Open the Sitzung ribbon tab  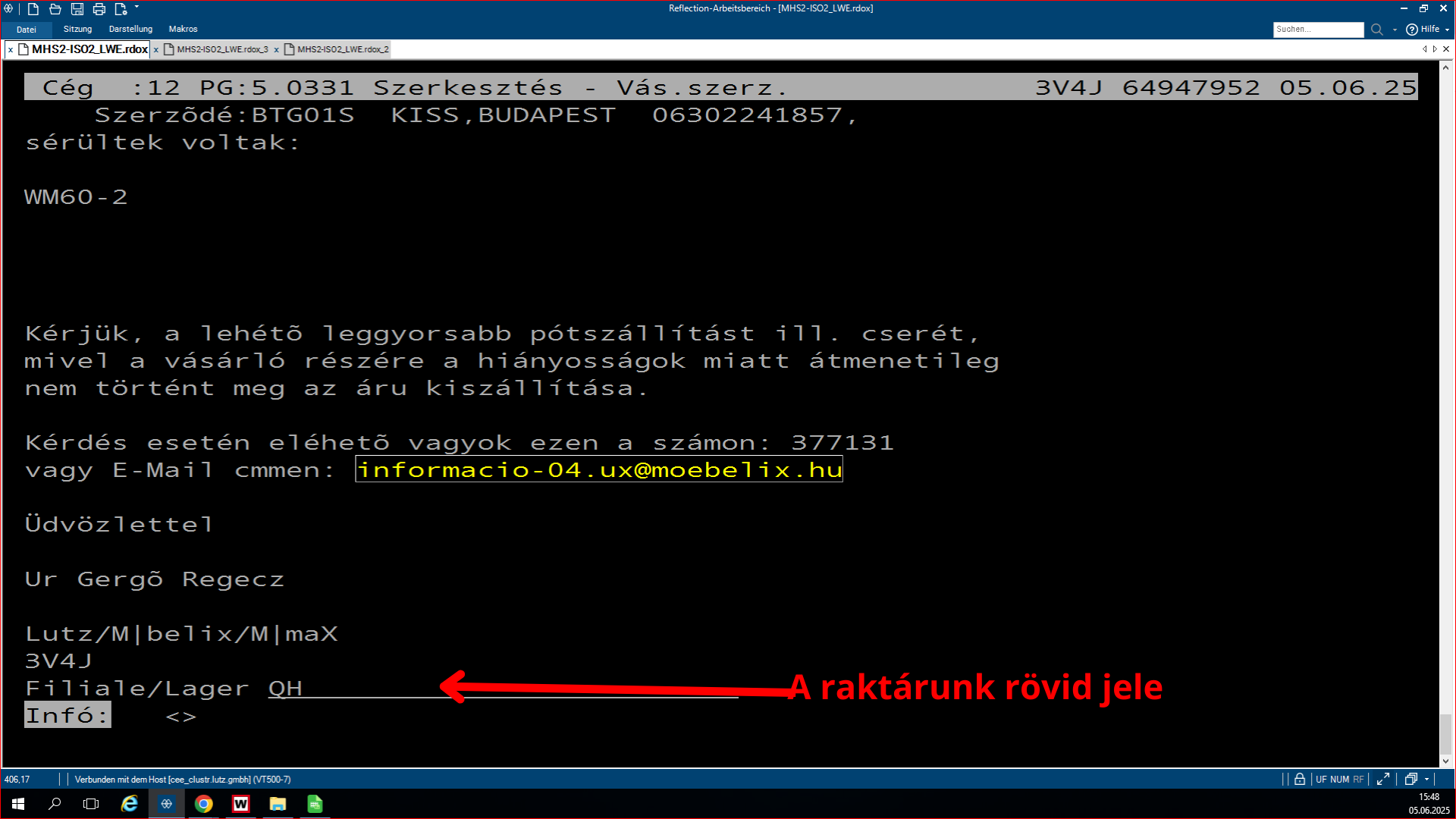pyautogui.click(x=77, y=30)
